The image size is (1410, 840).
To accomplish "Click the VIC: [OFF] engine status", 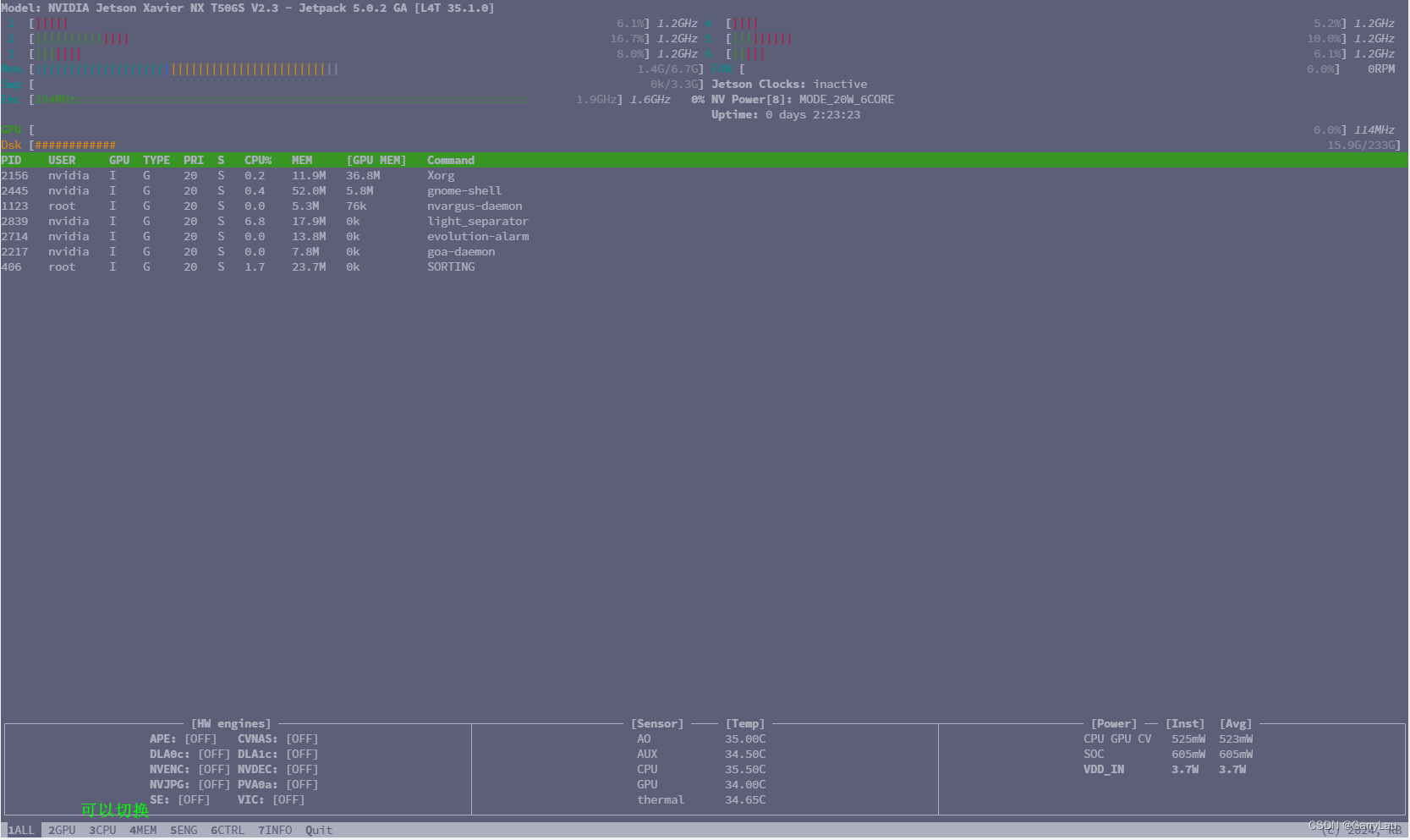I will pos(272,799).
